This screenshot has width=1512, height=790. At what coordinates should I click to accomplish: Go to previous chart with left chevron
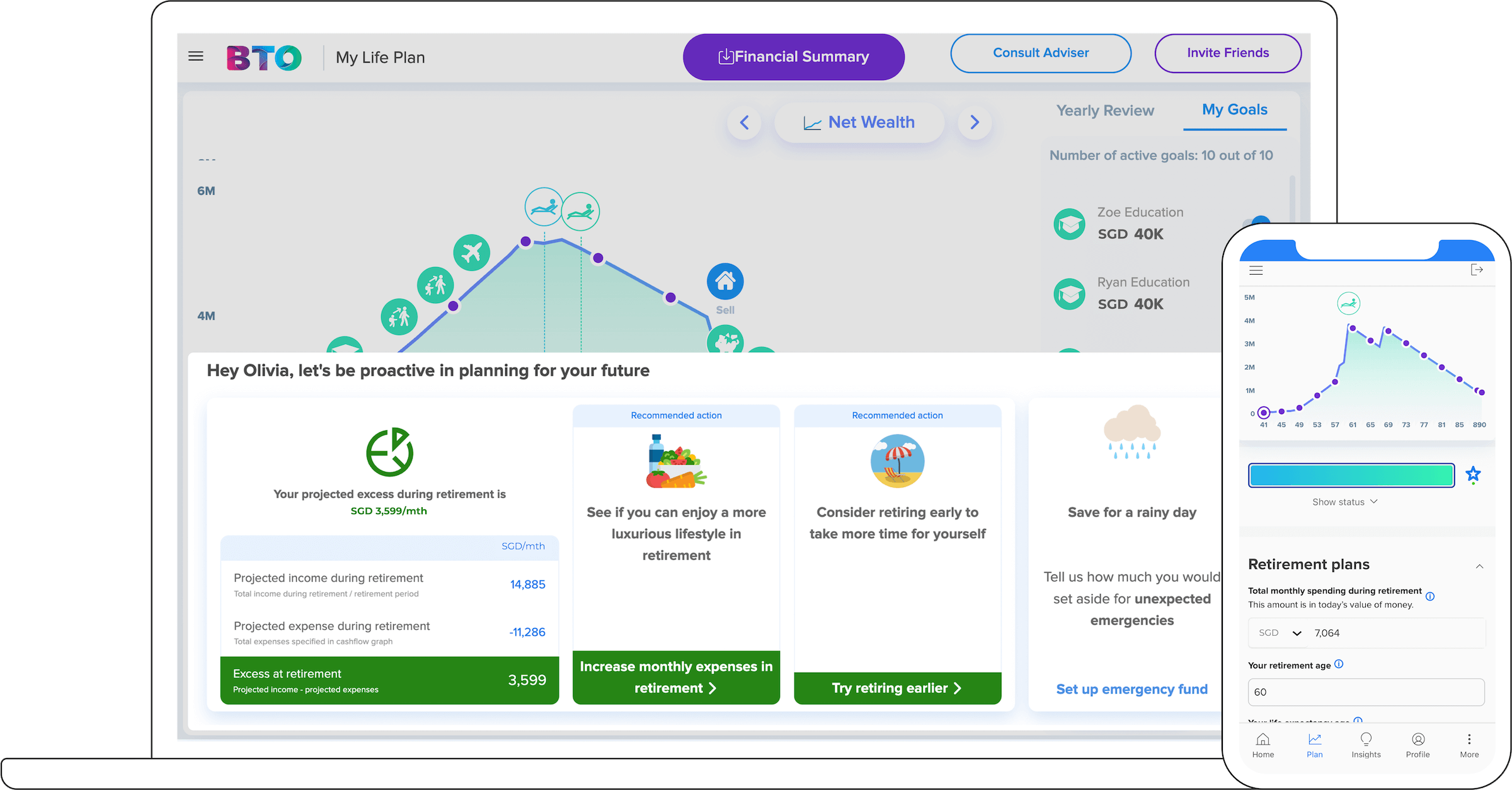(744, 122)
